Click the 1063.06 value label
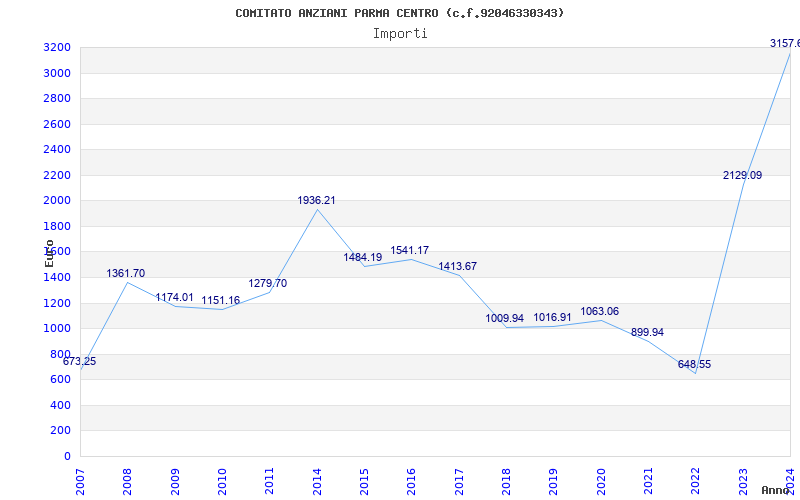The width and height of the screenshot is (800, 500). pyautogui.click(x=599, y=311)
